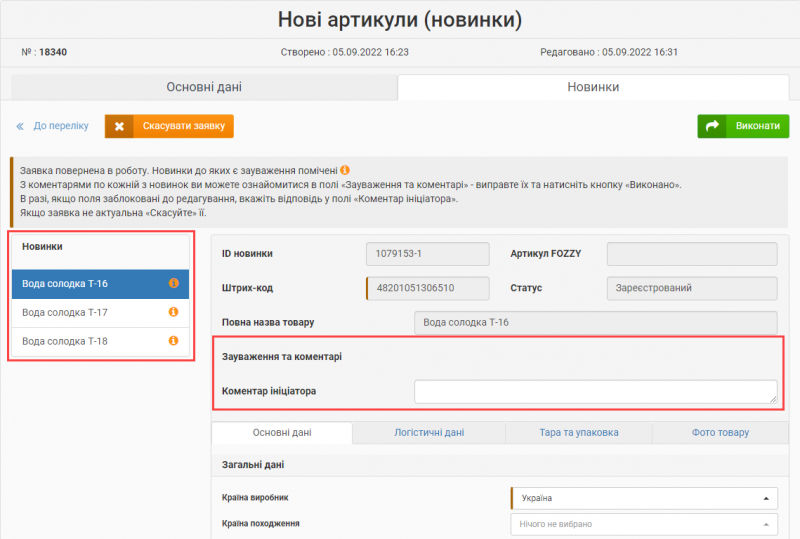Open the Країна походження dropdown
The image size is (800, 539).
[644, 524]
